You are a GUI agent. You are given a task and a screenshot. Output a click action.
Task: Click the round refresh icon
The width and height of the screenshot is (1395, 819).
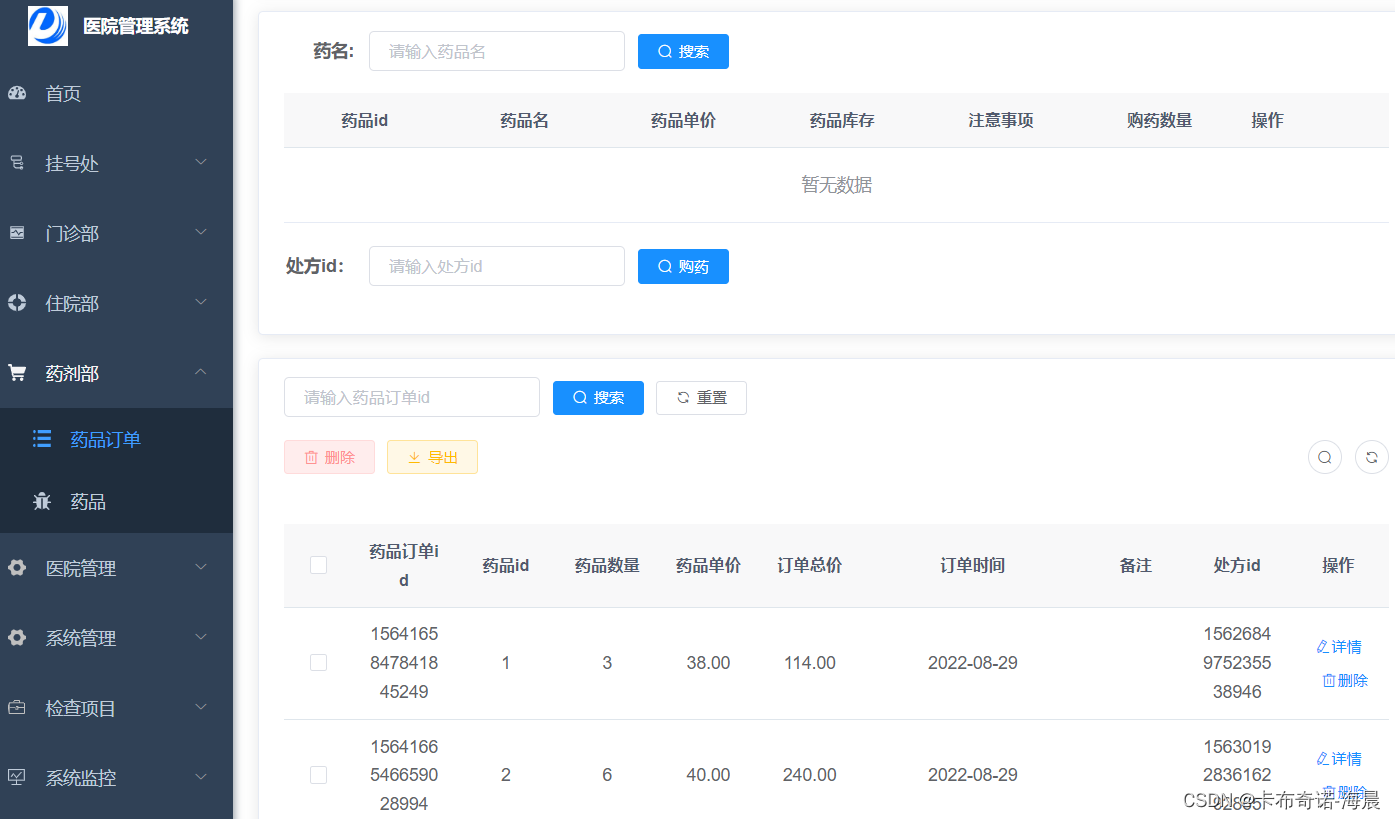1372,457
